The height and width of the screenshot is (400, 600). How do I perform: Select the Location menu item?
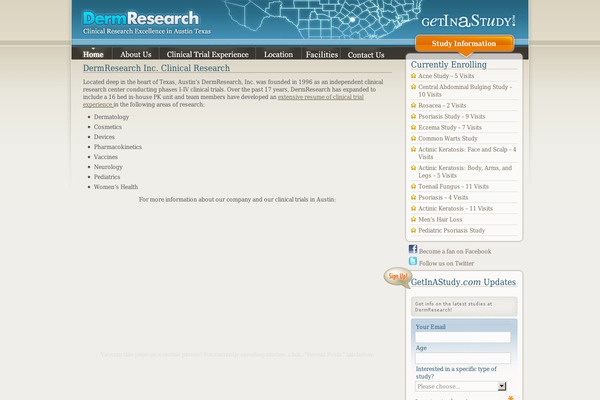click(x=278, y=54)
